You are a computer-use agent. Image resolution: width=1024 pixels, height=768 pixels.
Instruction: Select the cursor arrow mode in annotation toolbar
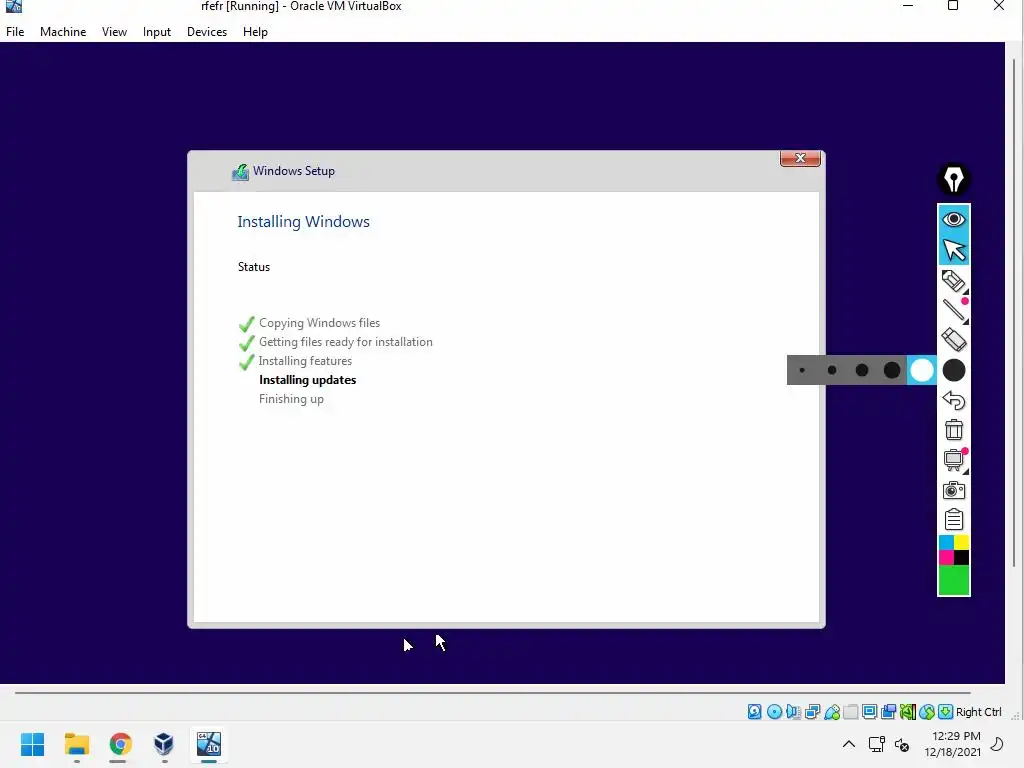pyautogui.click(x=953, y=249)
